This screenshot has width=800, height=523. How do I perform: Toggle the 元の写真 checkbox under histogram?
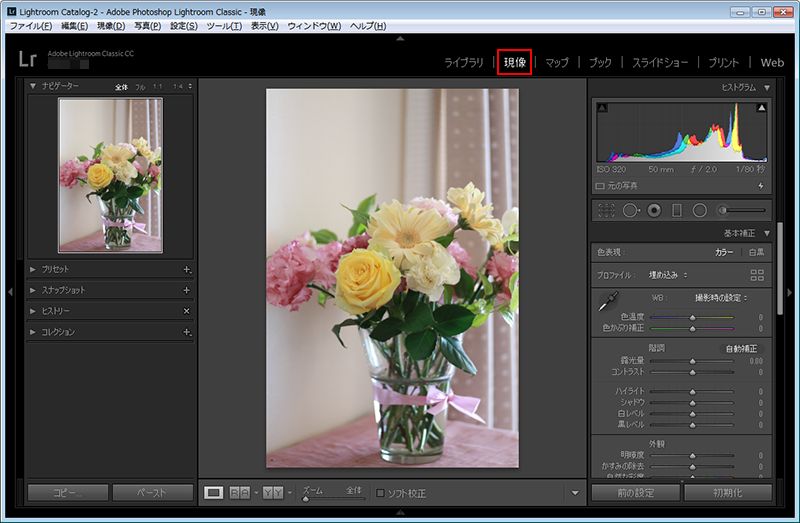[600, 186]
